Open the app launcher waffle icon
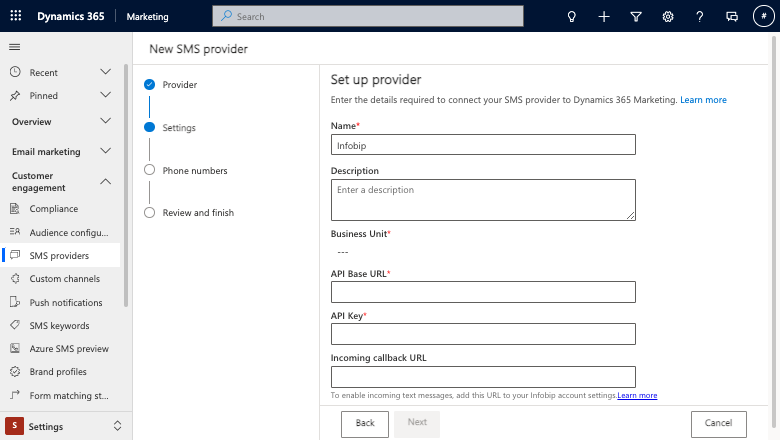780x440 pixels. coord(15,16)
